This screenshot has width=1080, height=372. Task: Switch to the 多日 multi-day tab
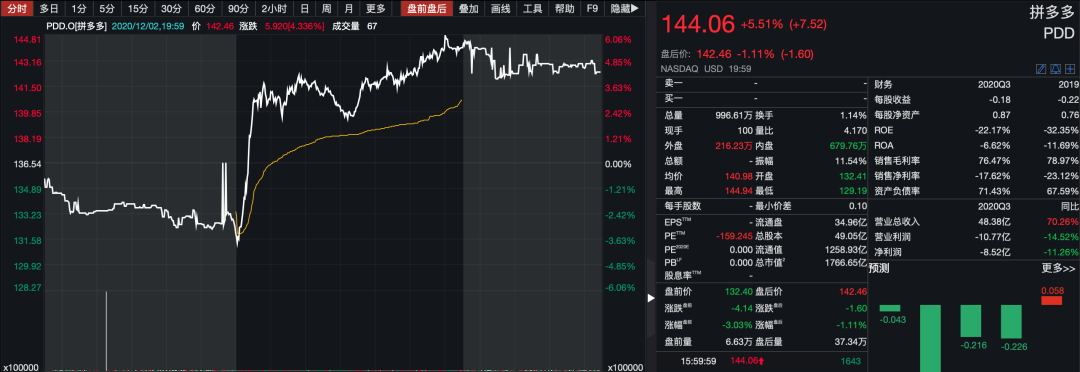pyautogui.click(x=48, y=9)
